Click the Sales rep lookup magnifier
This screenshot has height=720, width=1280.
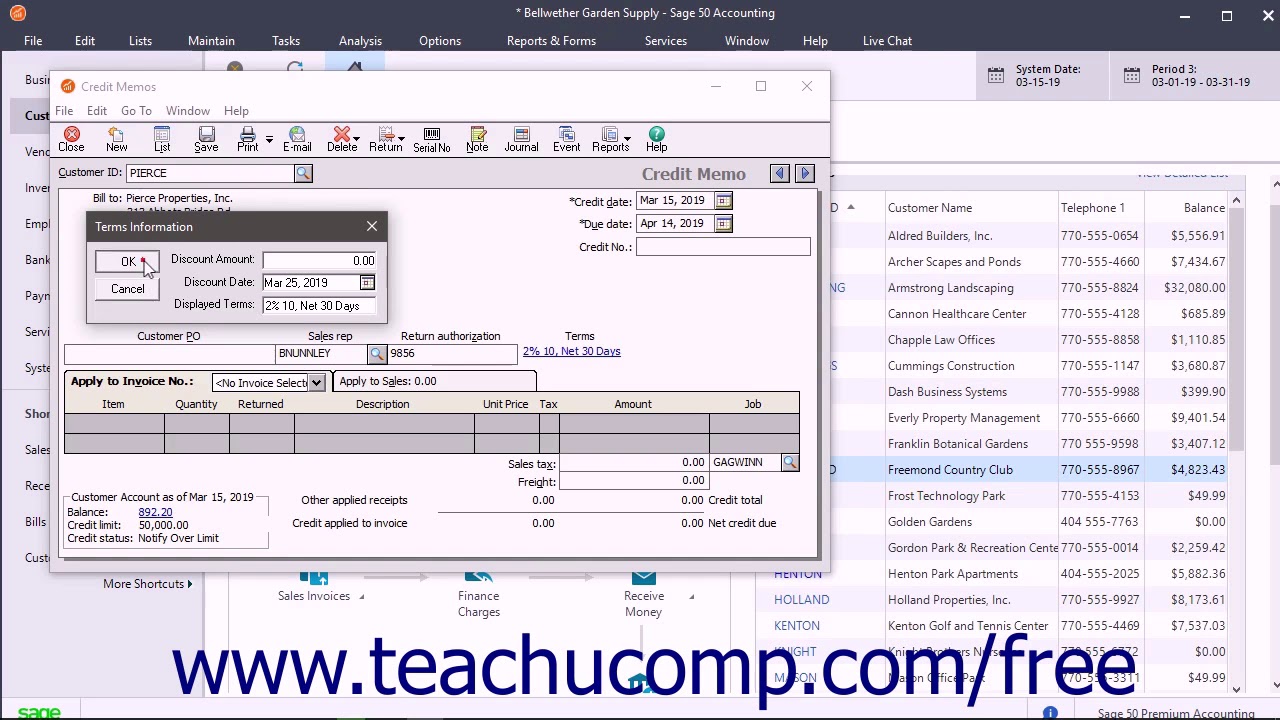pyautogui.click(x=377, y=354)
